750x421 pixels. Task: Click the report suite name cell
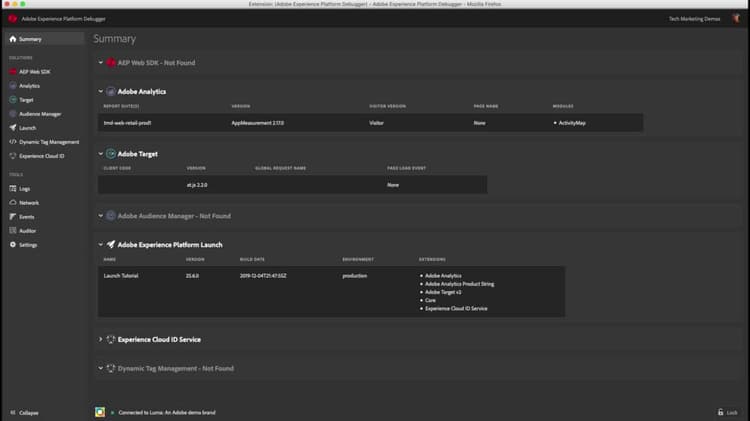coord(127,123)
